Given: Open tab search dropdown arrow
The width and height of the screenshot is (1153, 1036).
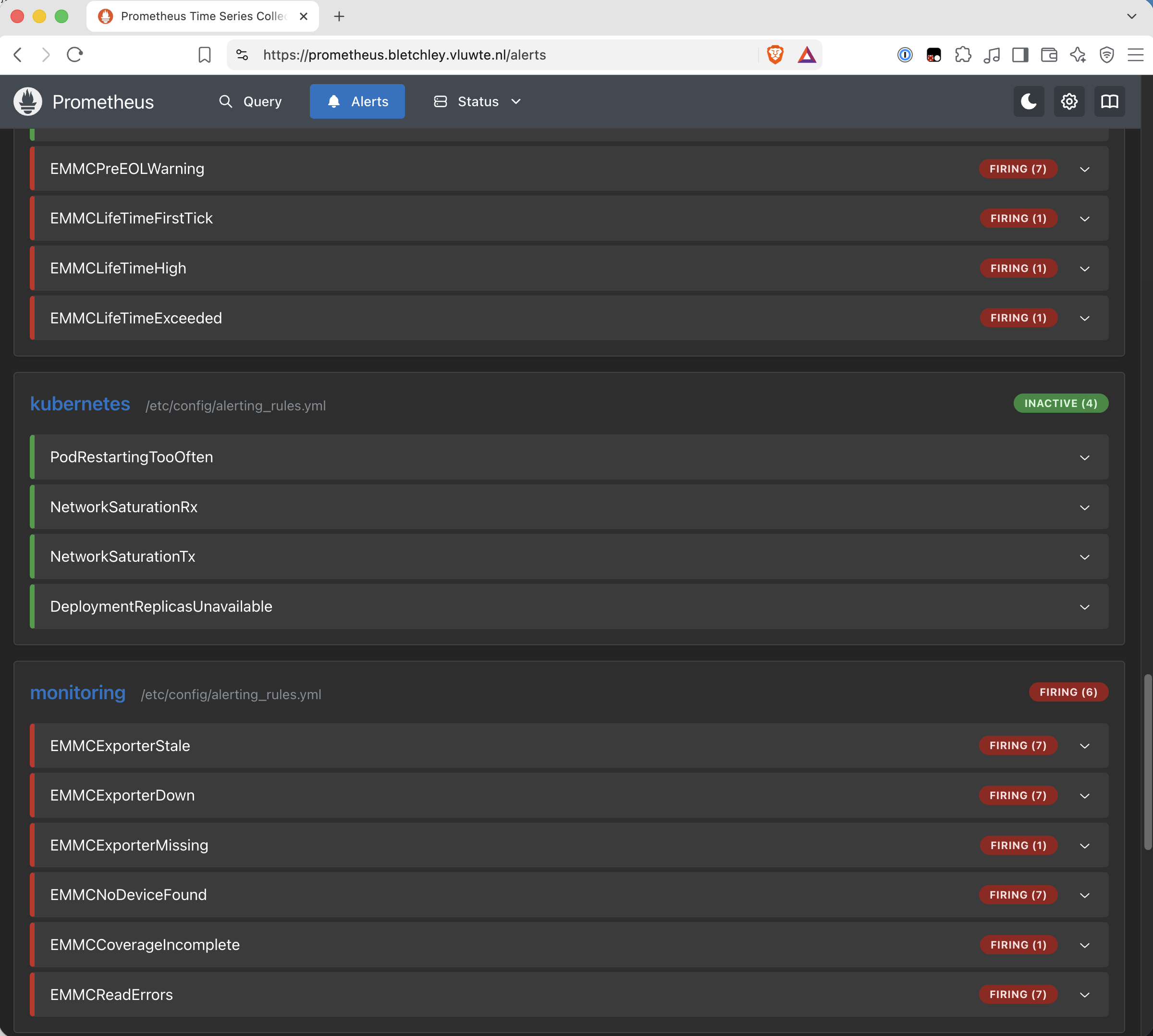Looking at the screenshot, I should click(x=1131, y=16).
